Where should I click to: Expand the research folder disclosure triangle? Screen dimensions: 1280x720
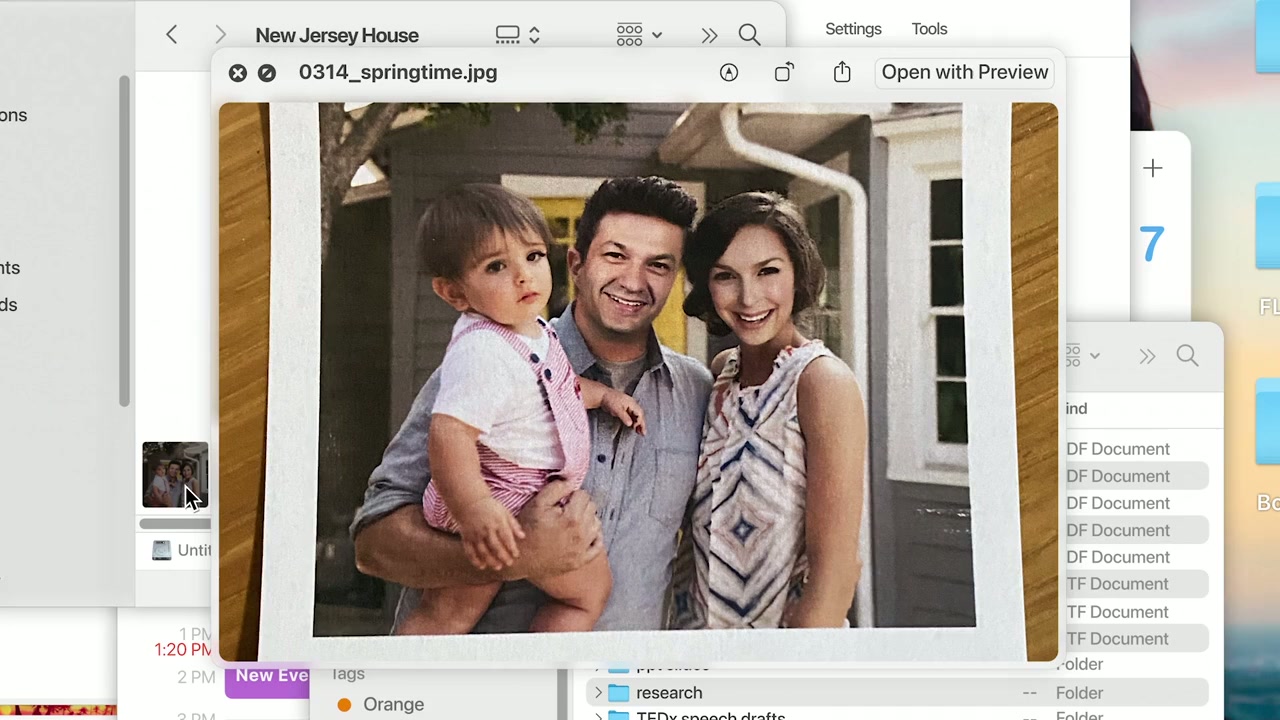pos(598,693)
